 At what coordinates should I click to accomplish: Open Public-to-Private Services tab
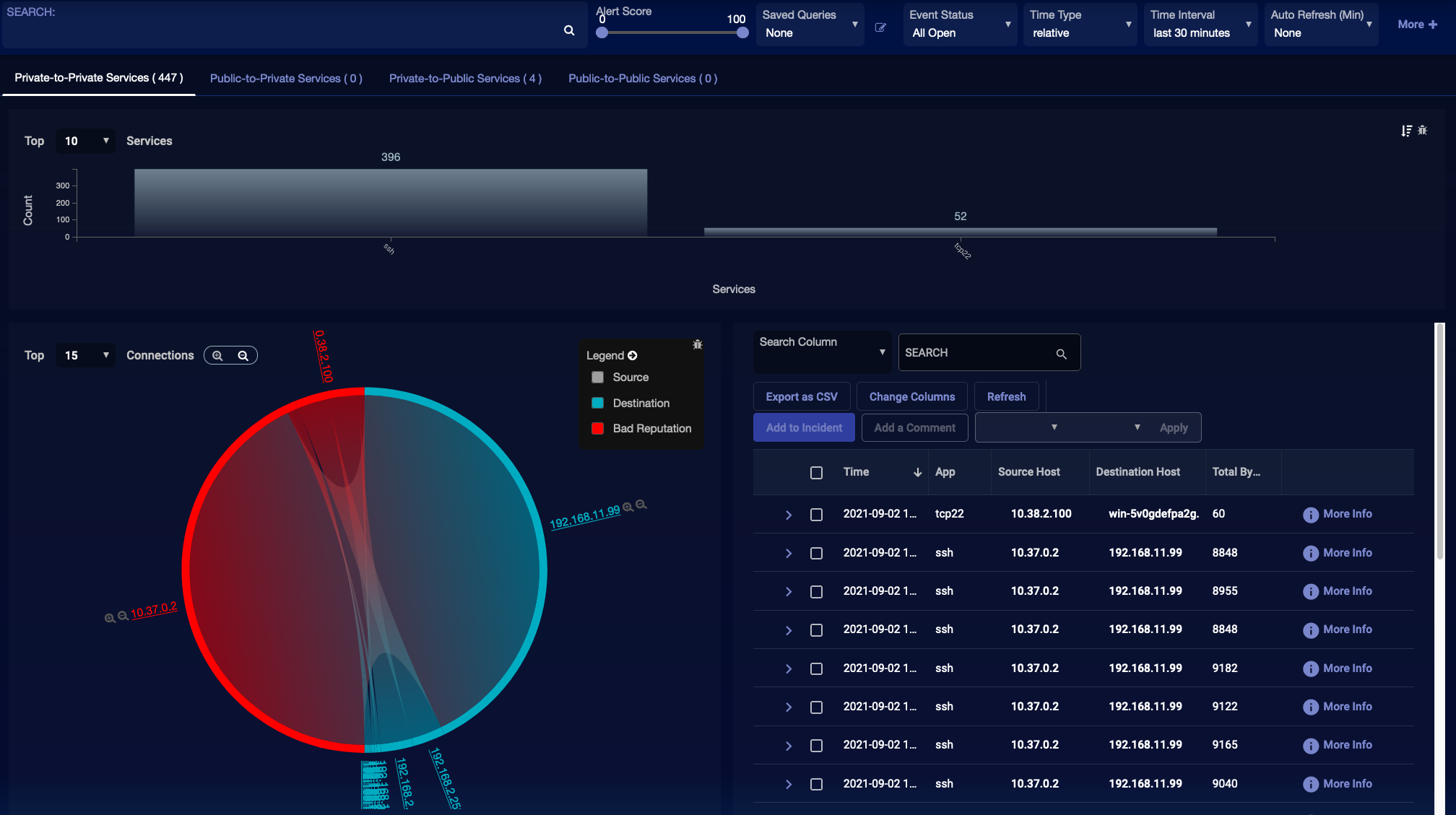click(286, 78)
